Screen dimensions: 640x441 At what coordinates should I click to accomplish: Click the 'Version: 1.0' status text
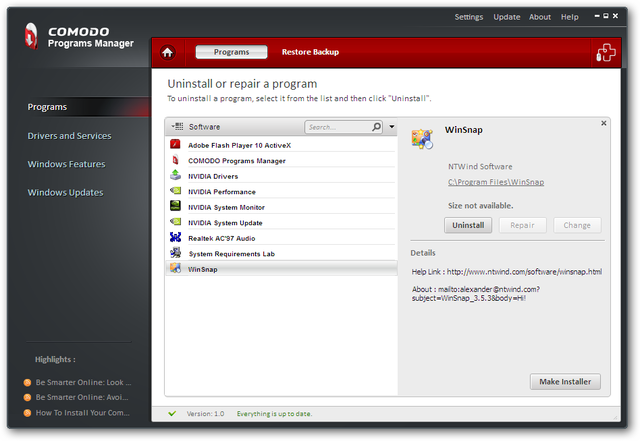point(205,414)
